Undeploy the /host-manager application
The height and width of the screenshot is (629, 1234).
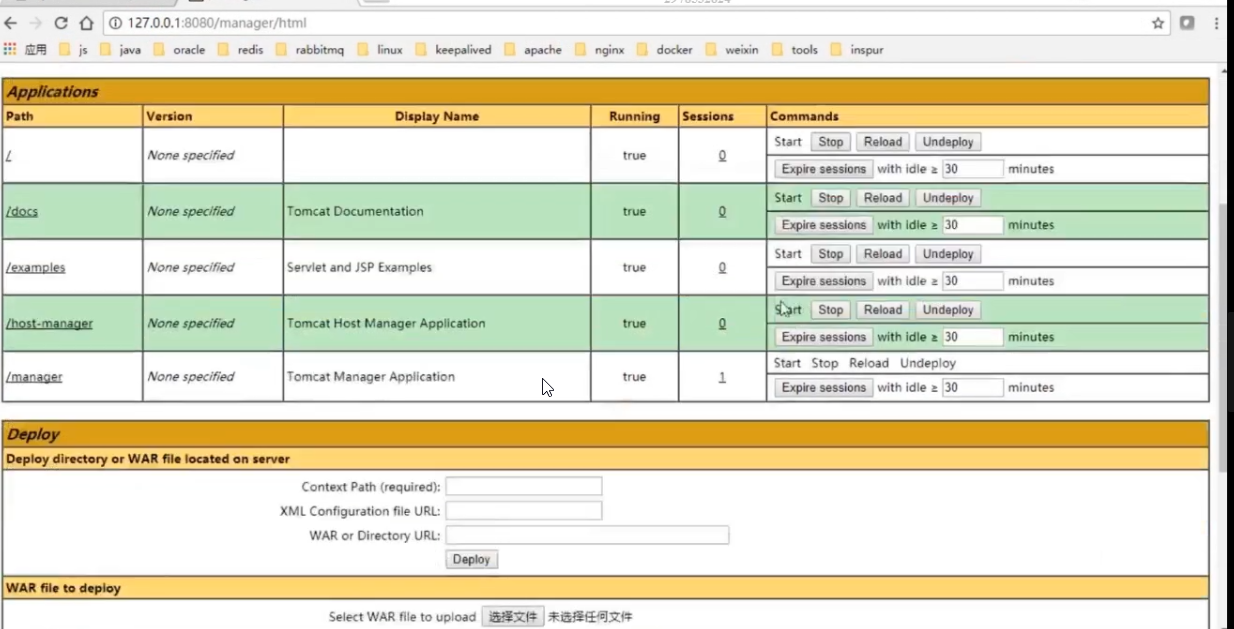948,310
